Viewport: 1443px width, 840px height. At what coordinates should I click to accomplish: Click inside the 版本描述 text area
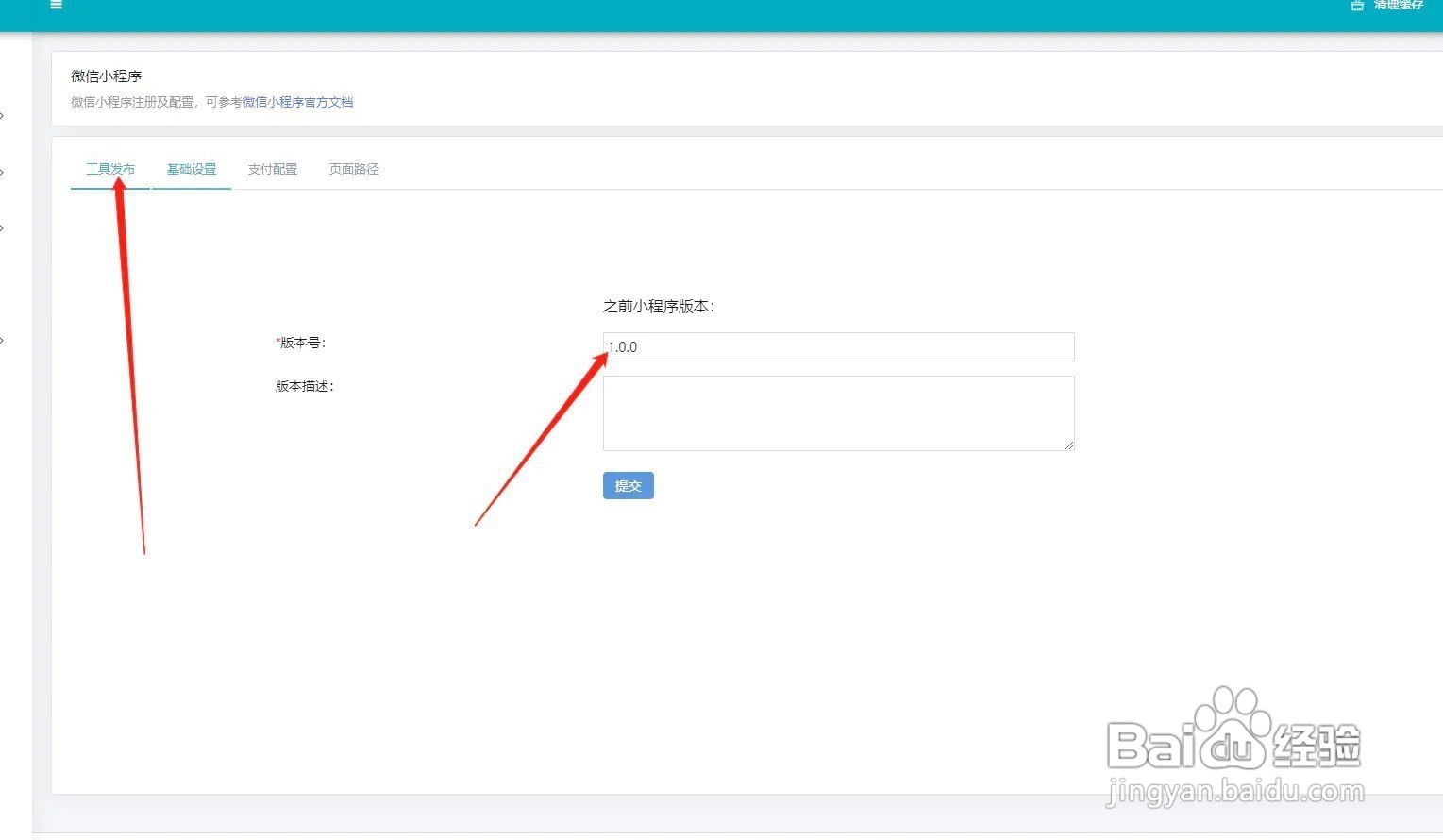pyautogui.click(x=838, y=413)
